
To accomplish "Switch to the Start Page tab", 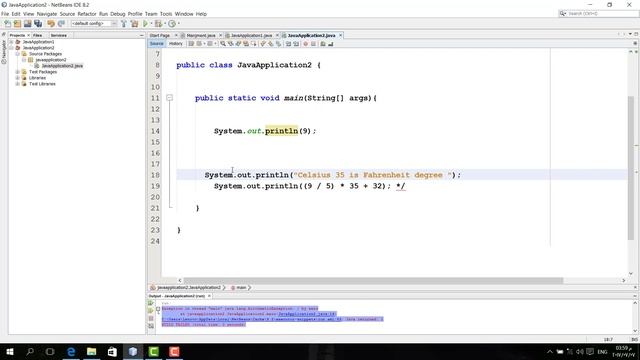I will [160, 36].
